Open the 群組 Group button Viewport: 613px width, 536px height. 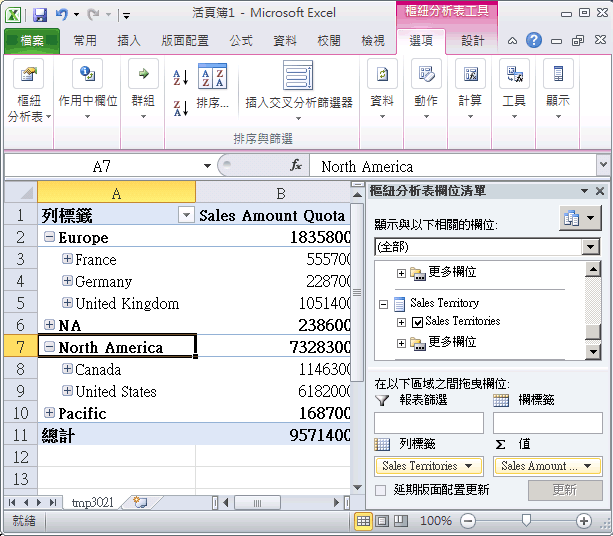click(143, 91)
